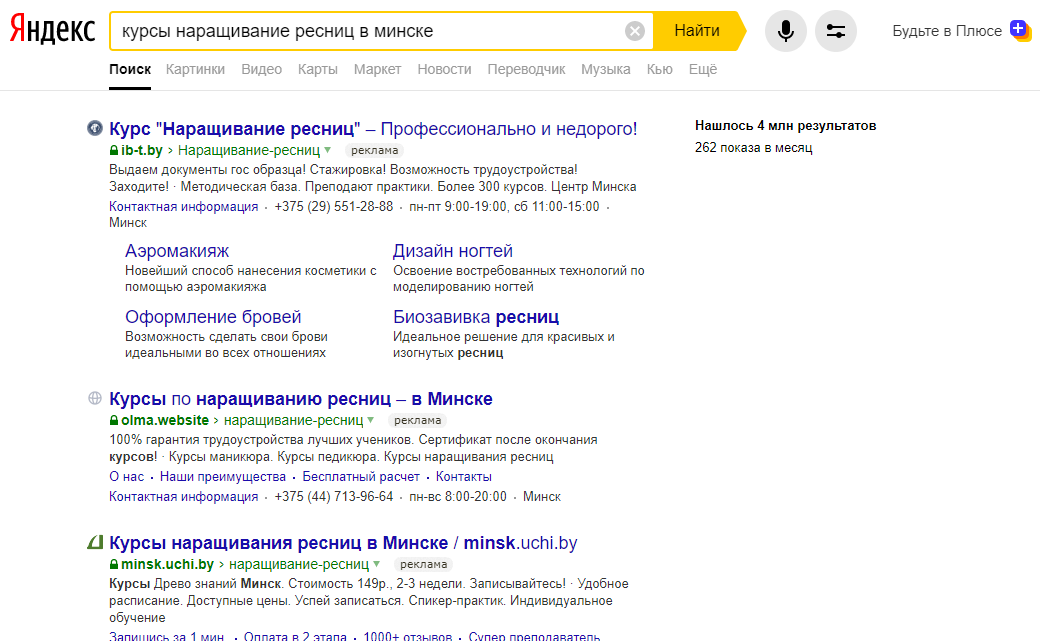Expand dropdown arrow after ib-t.by Наращивание-ресниц
This screenshot has width=1040, height=641.
[328, 151]
